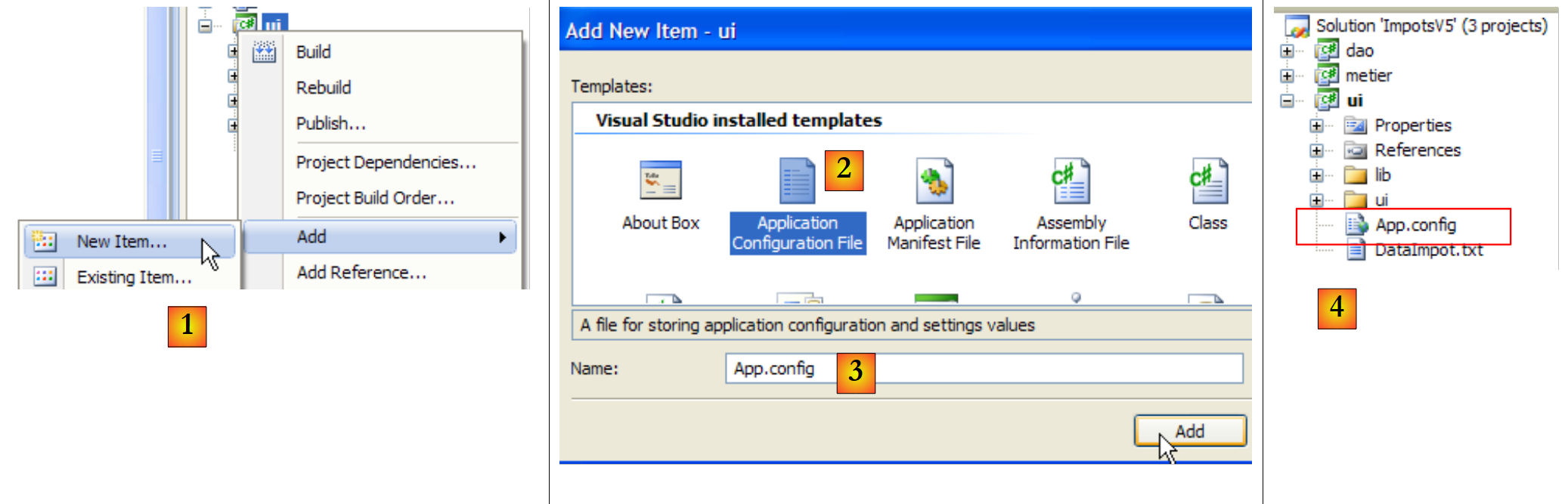Choose New Item... from submenu
Screen dimensions: 1568x504
[122, 242]
